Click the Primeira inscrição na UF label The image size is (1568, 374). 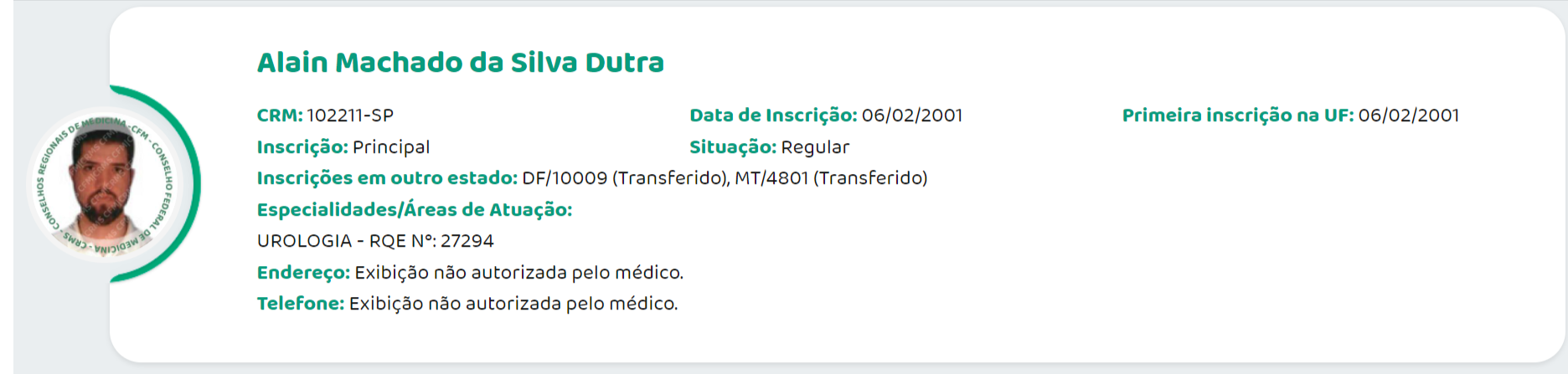point(1238,115)
